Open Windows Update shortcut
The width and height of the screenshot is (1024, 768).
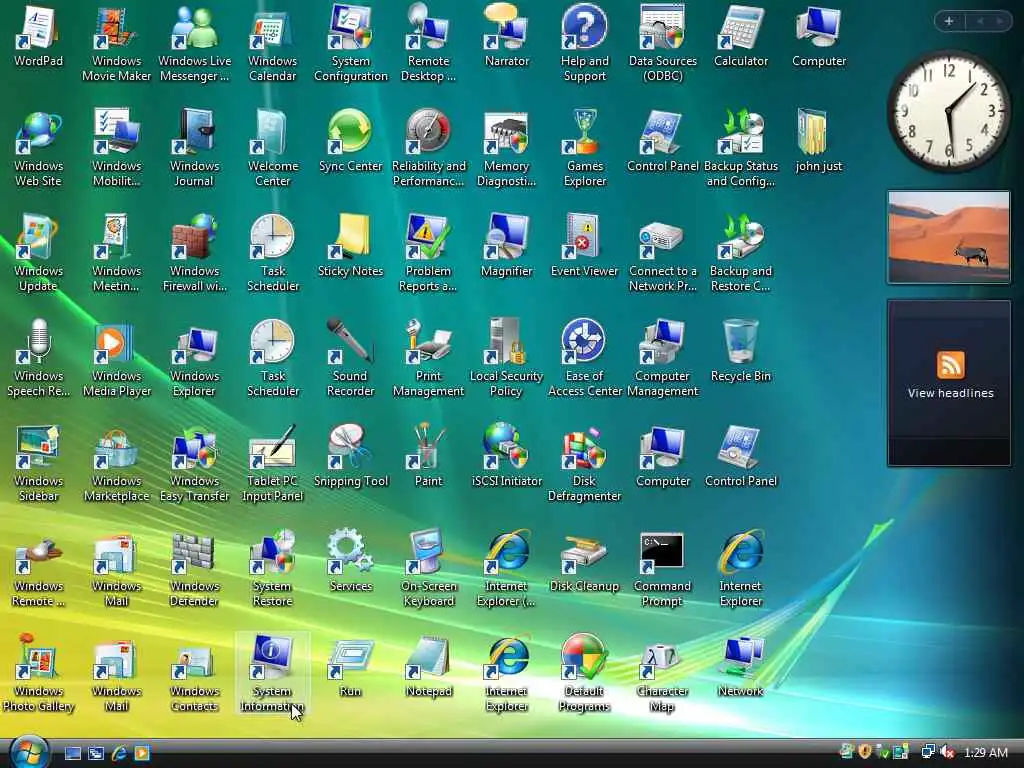coord(38,253)
